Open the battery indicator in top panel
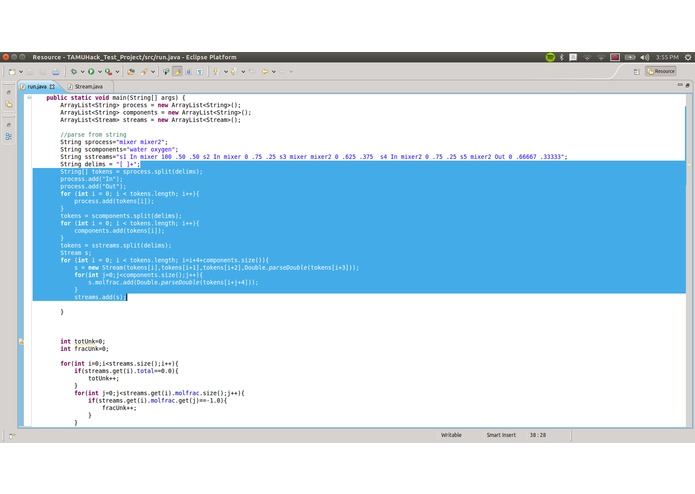Screen dimensions: 695x494 (x=630, y=57)
